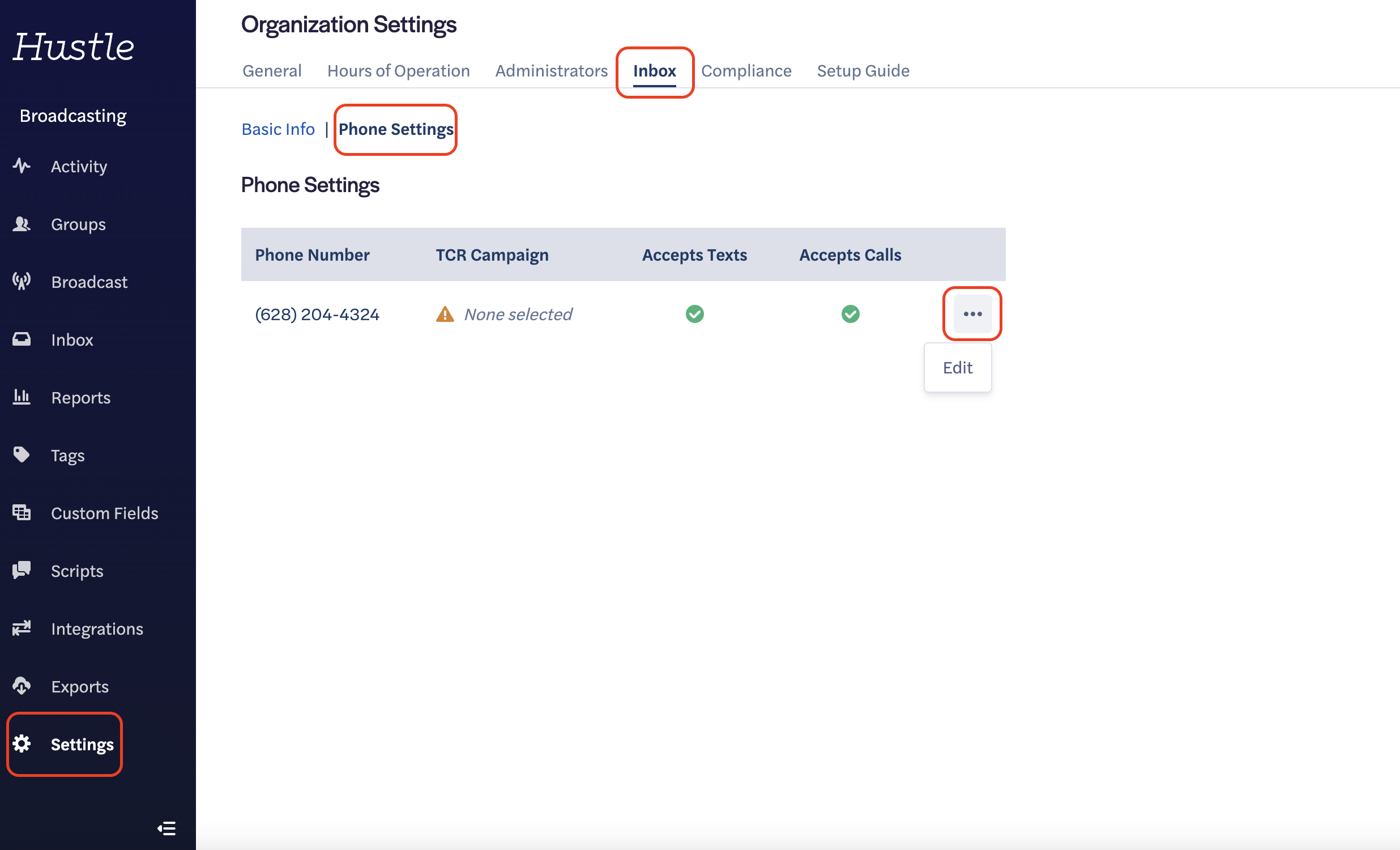Screen dimensions: 1400x850
Task: Open the Inbox via its tray icon
Action: coord(21,339)
